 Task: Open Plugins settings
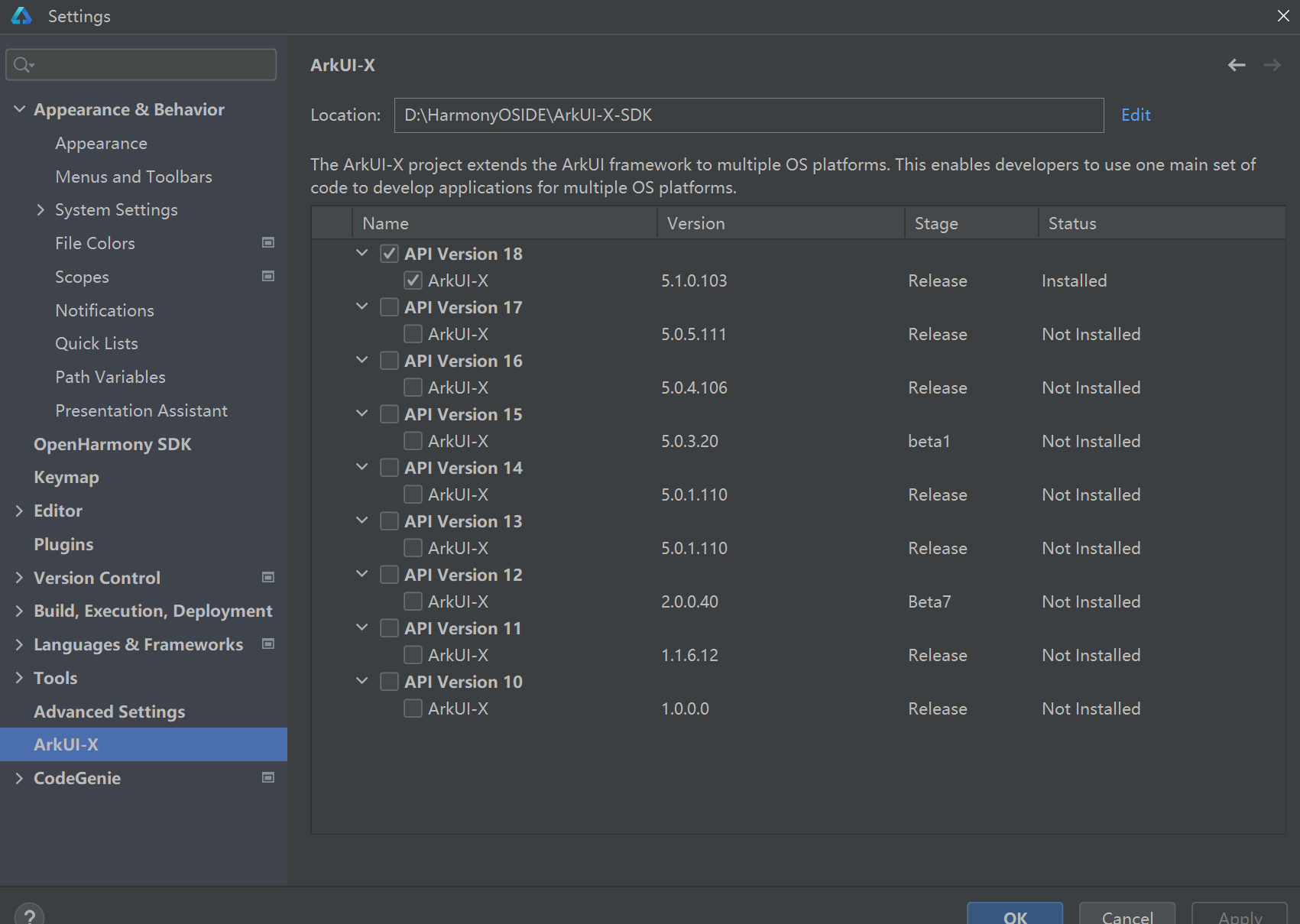(63, 544)
